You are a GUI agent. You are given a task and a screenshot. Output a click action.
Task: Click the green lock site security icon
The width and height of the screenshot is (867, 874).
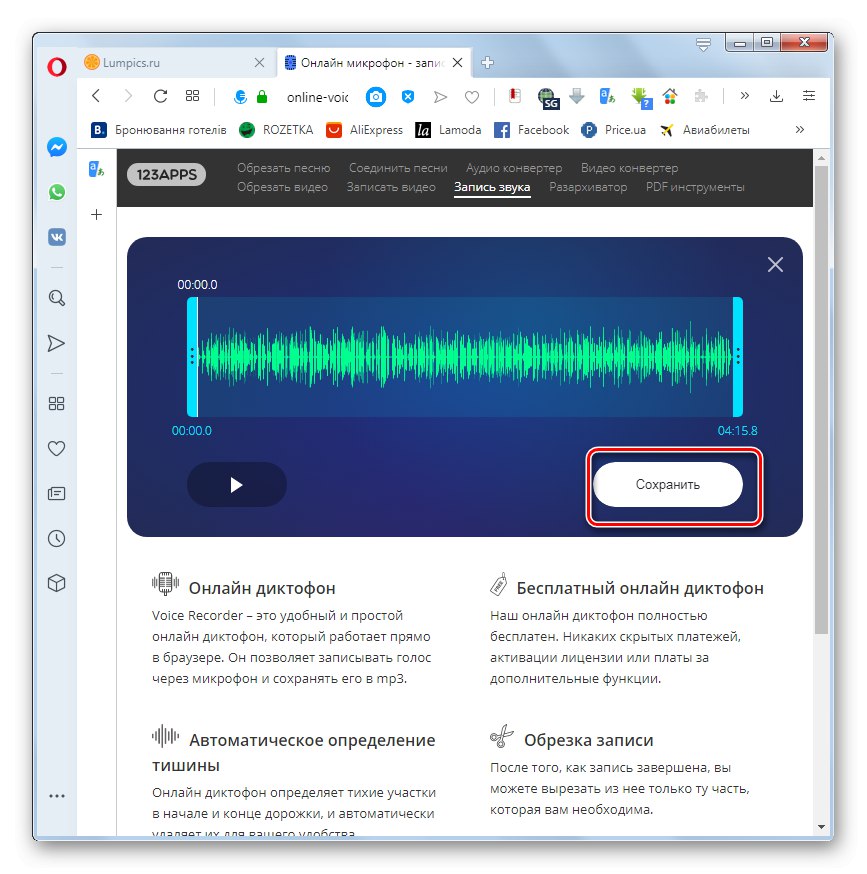(261, 97)
